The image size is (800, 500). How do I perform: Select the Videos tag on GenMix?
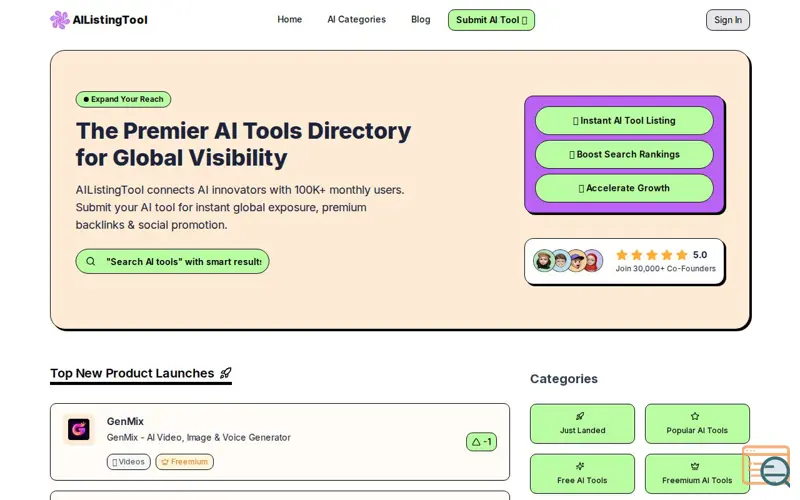pyautogui.click(x=129, y=462)
